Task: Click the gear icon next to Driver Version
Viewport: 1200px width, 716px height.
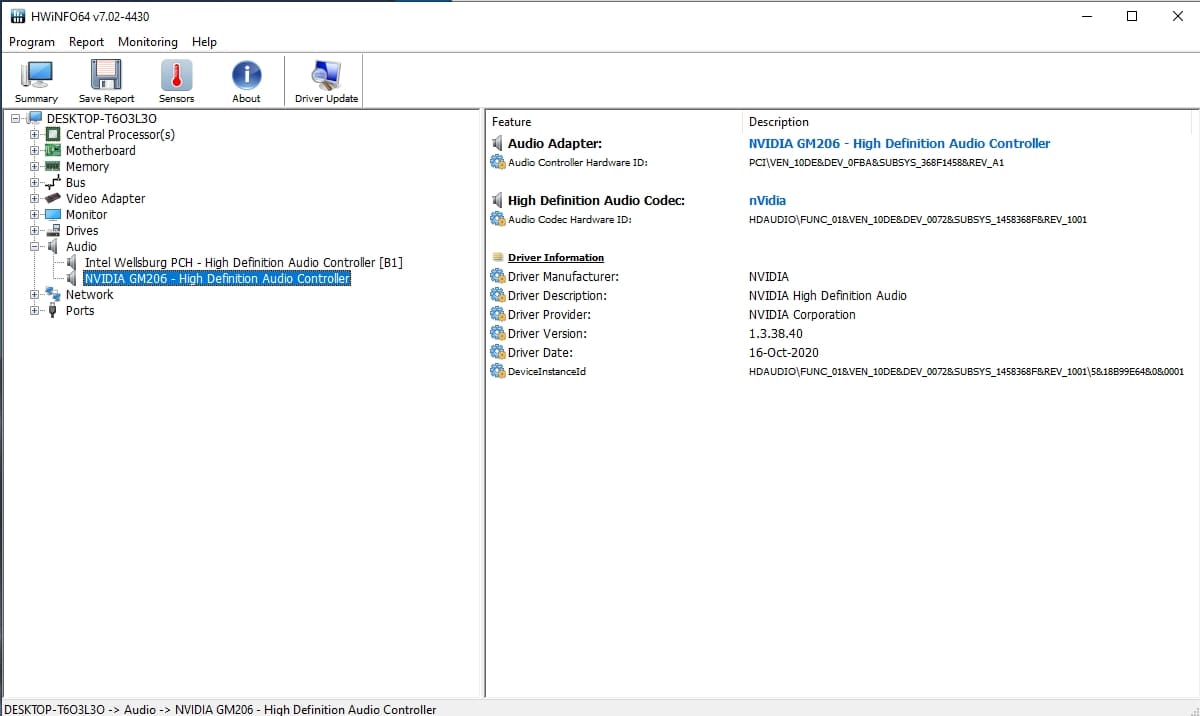Action: (x=498, y=333)
